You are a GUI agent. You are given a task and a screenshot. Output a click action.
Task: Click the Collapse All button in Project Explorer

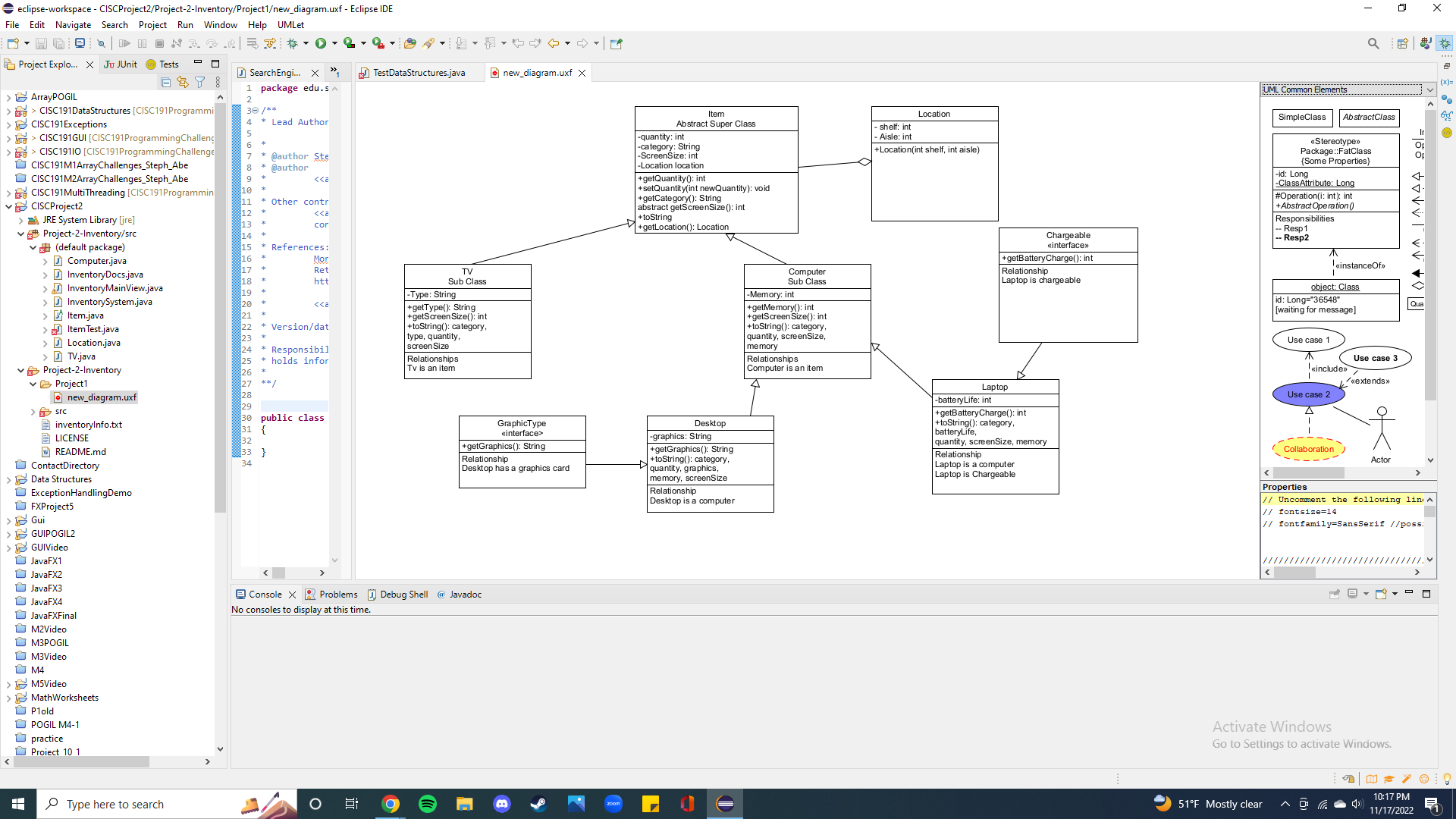click(165, 82)
